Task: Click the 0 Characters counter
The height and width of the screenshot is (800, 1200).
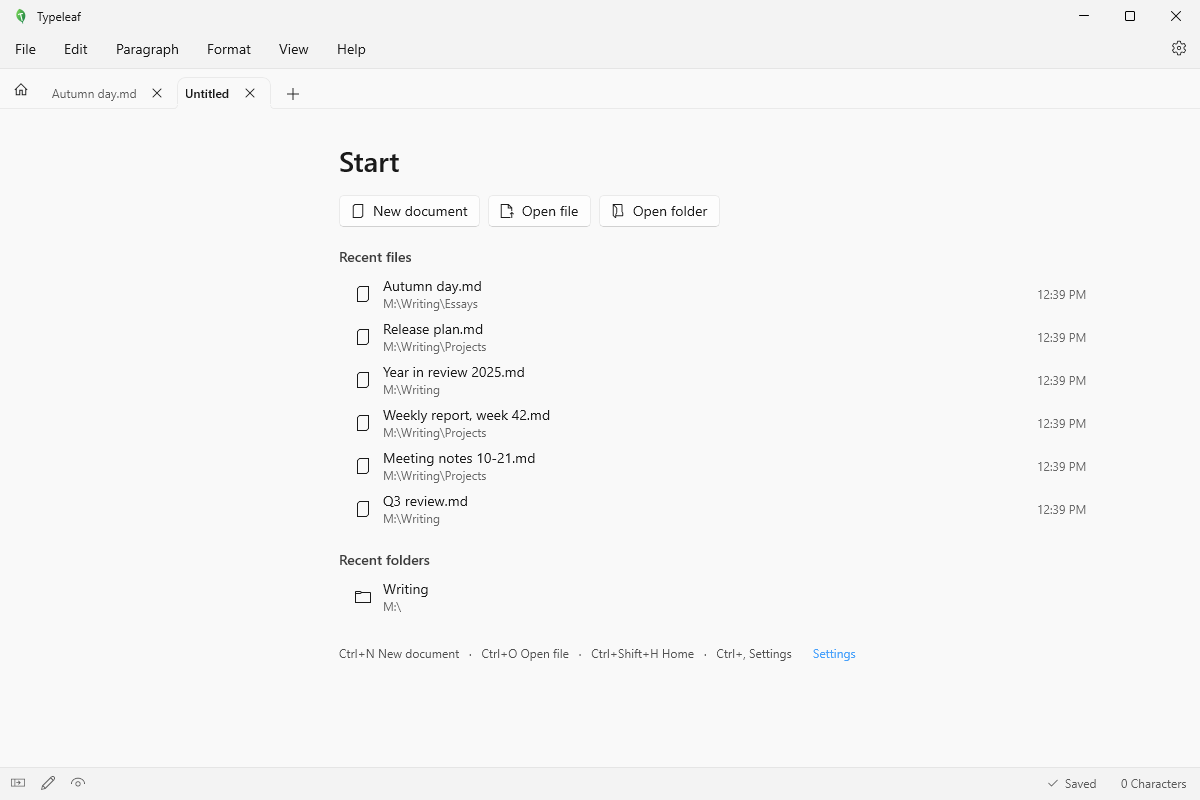Action: point(1153,784)
